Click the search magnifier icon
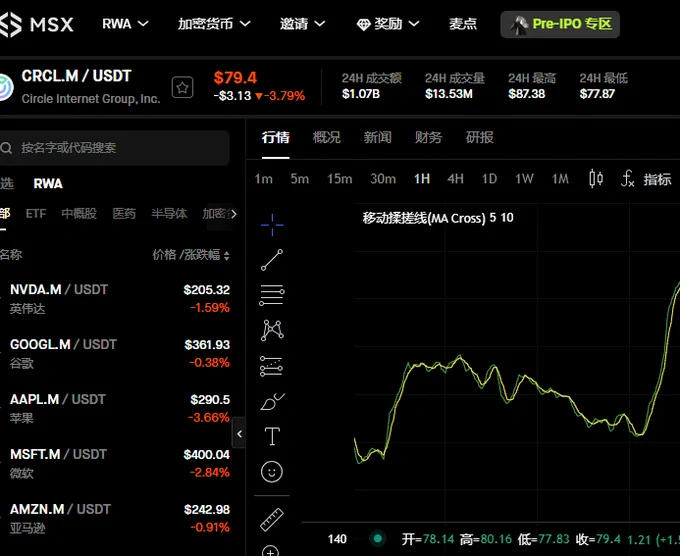 coord(6,148)
